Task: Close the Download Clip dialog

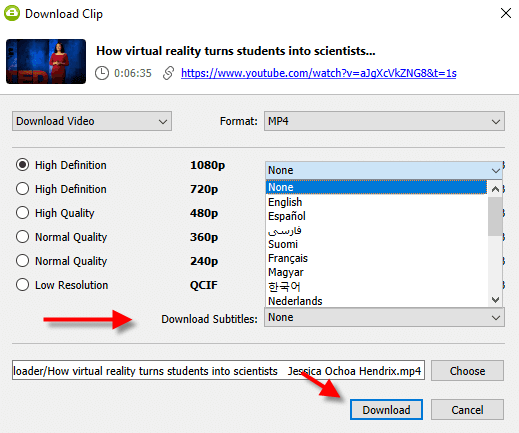Action: [506, 13]
